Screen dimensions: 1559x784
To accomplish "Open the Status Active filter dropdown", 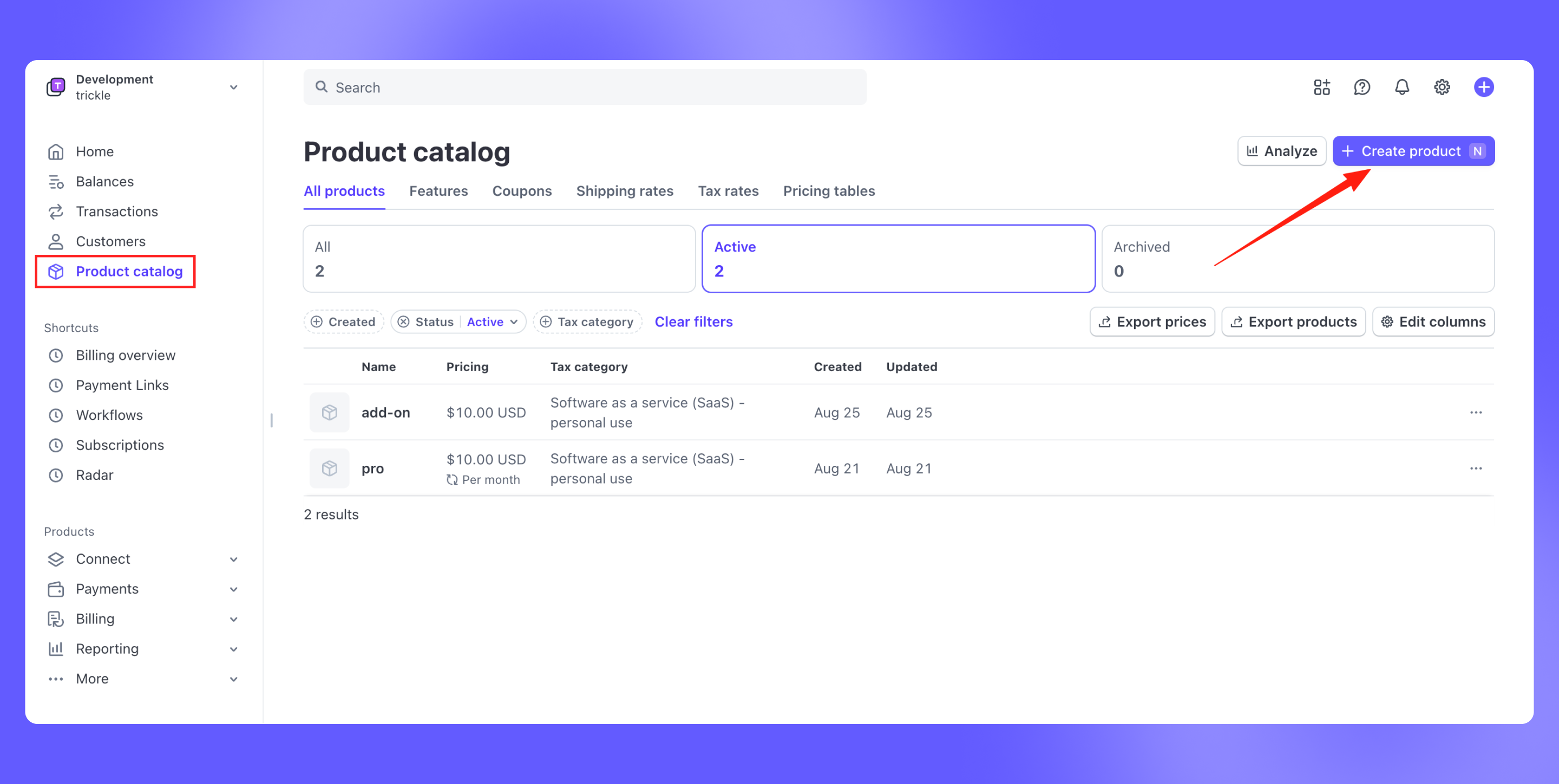I will pos(492,322).
